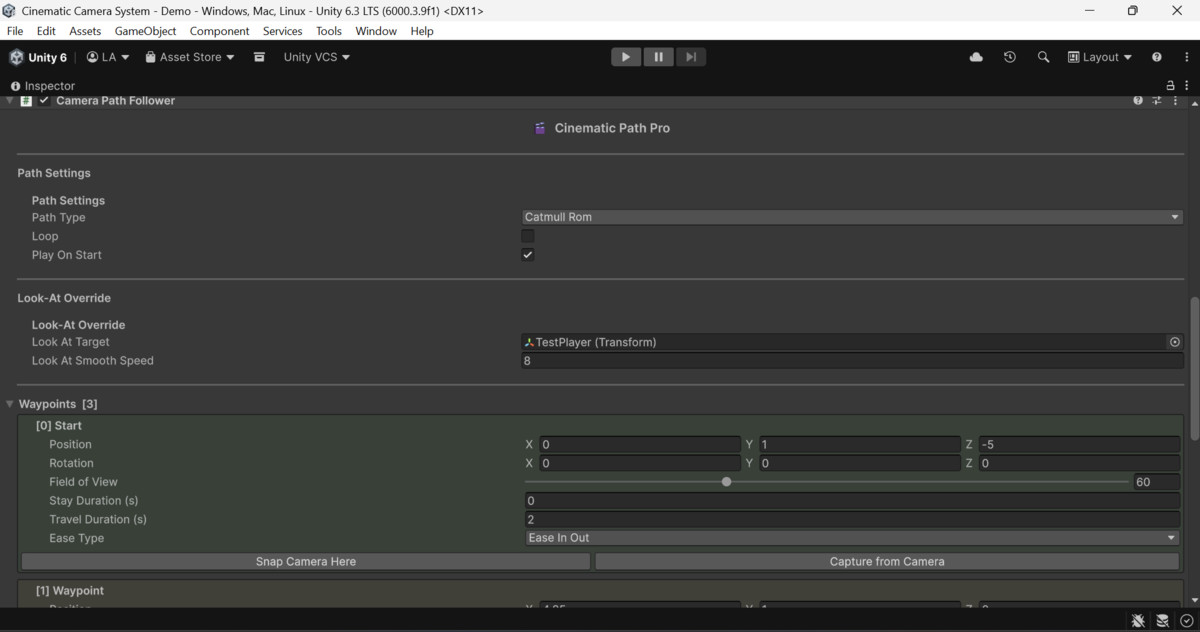Open object picker for Look At Target
The height and width of the screenshot is (632, 1200).
pyautogui.click(x=1175, y=342)
